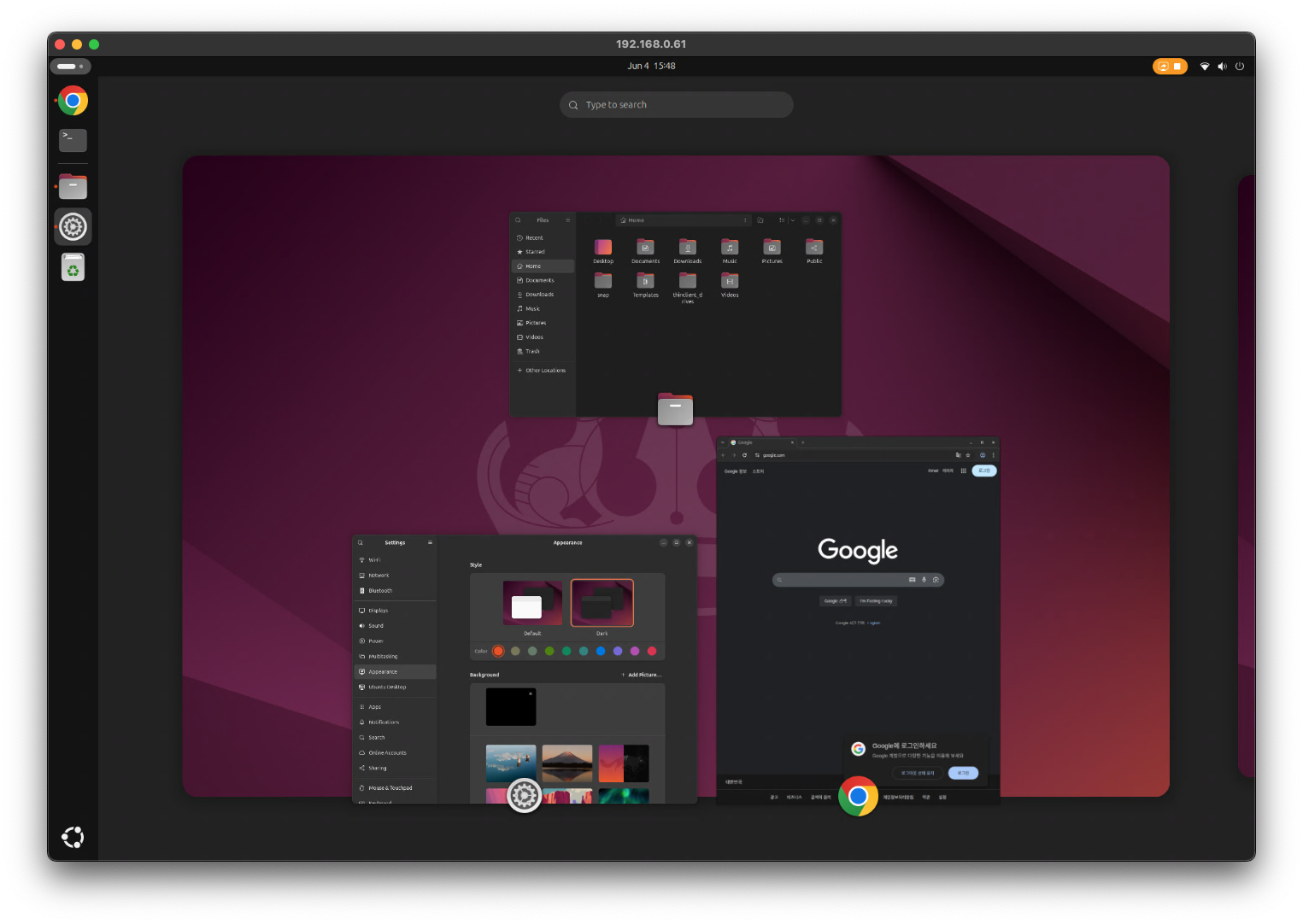1303x924 pixels.
Task: Click the blue sign-in button at Google top right
Action: [x=984, y=471]
